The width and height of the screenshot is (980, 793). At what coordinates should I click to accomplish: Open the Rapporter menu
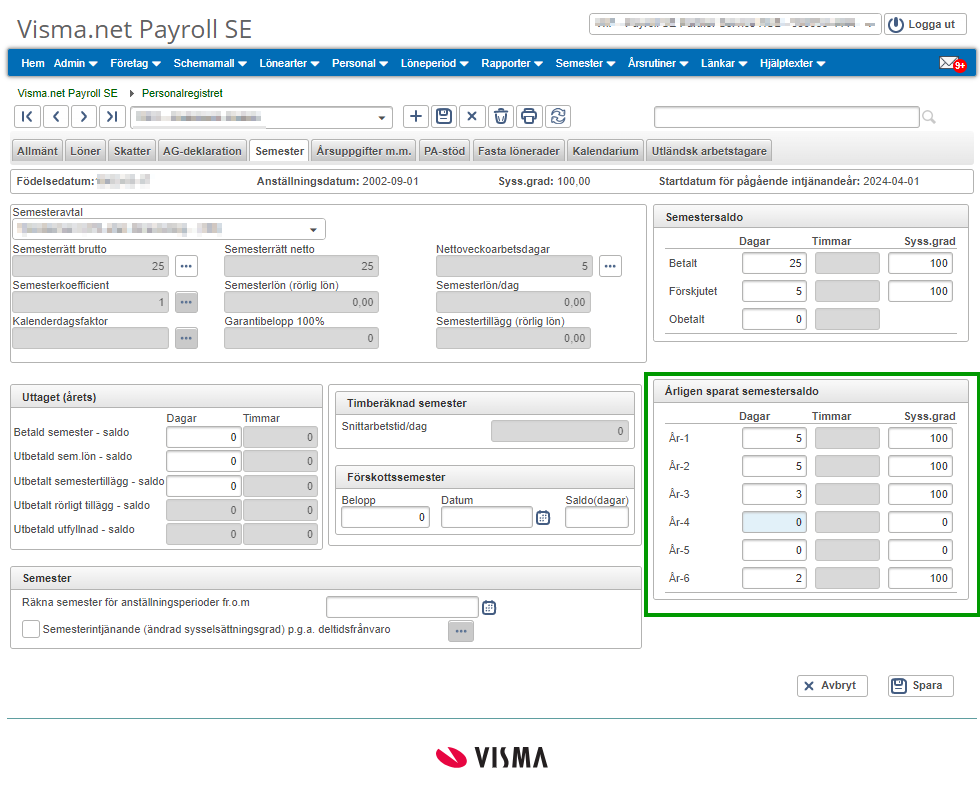[512, 63]
